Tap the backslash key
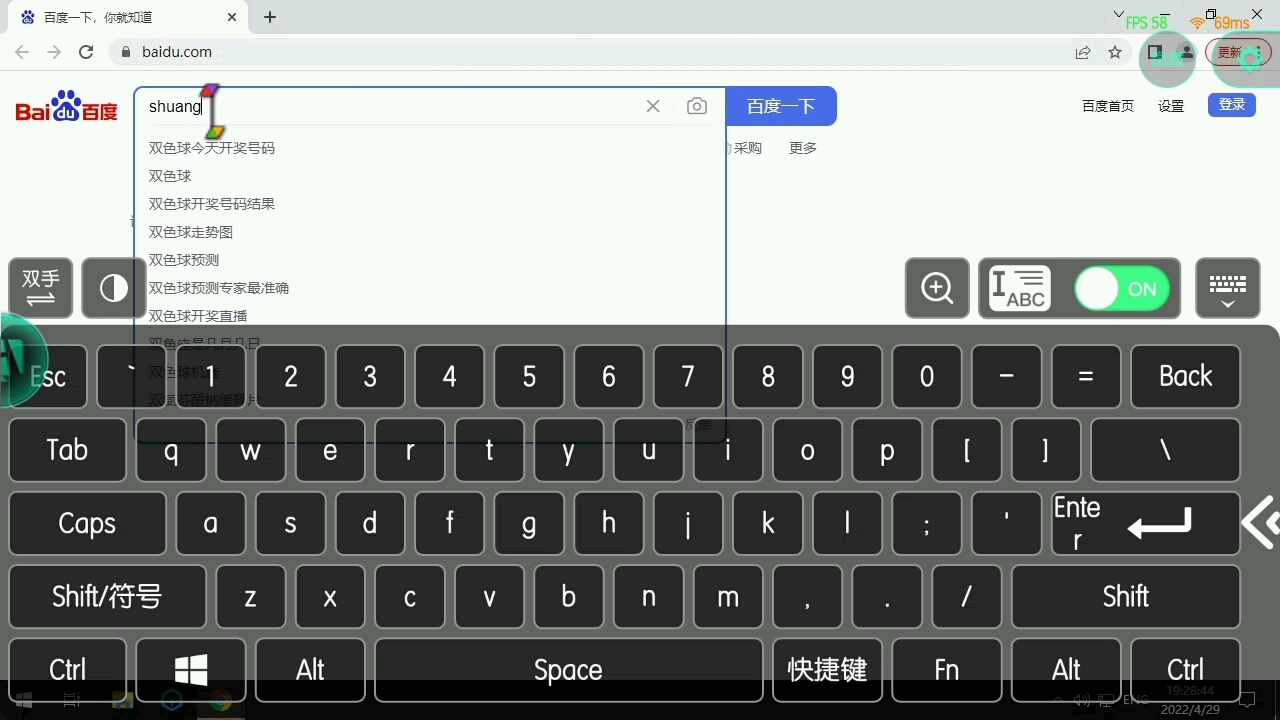 [1165, 450]
